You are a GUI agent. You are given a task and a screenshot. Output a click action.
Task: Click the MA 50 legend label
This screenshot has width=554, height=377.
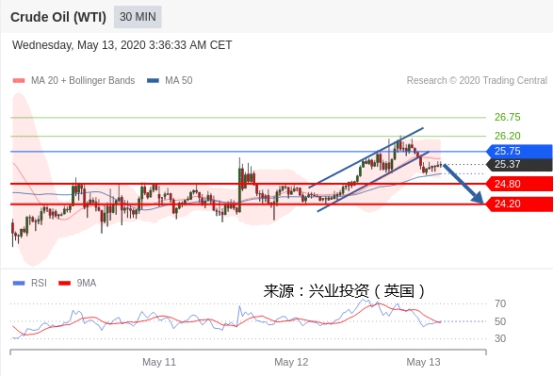[179, 81]
